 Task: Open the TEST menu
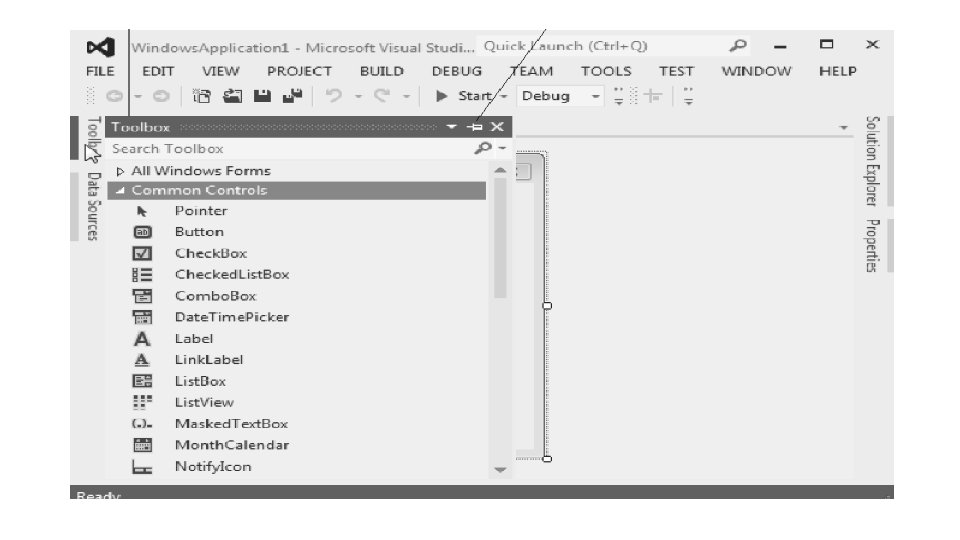pyautogui.click(x=677, y=71)
